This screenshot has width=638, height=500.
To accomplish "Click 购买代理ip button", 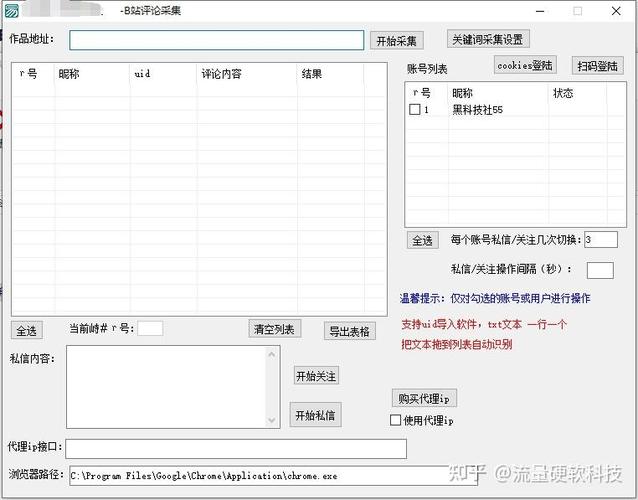I will click(424, 398).
